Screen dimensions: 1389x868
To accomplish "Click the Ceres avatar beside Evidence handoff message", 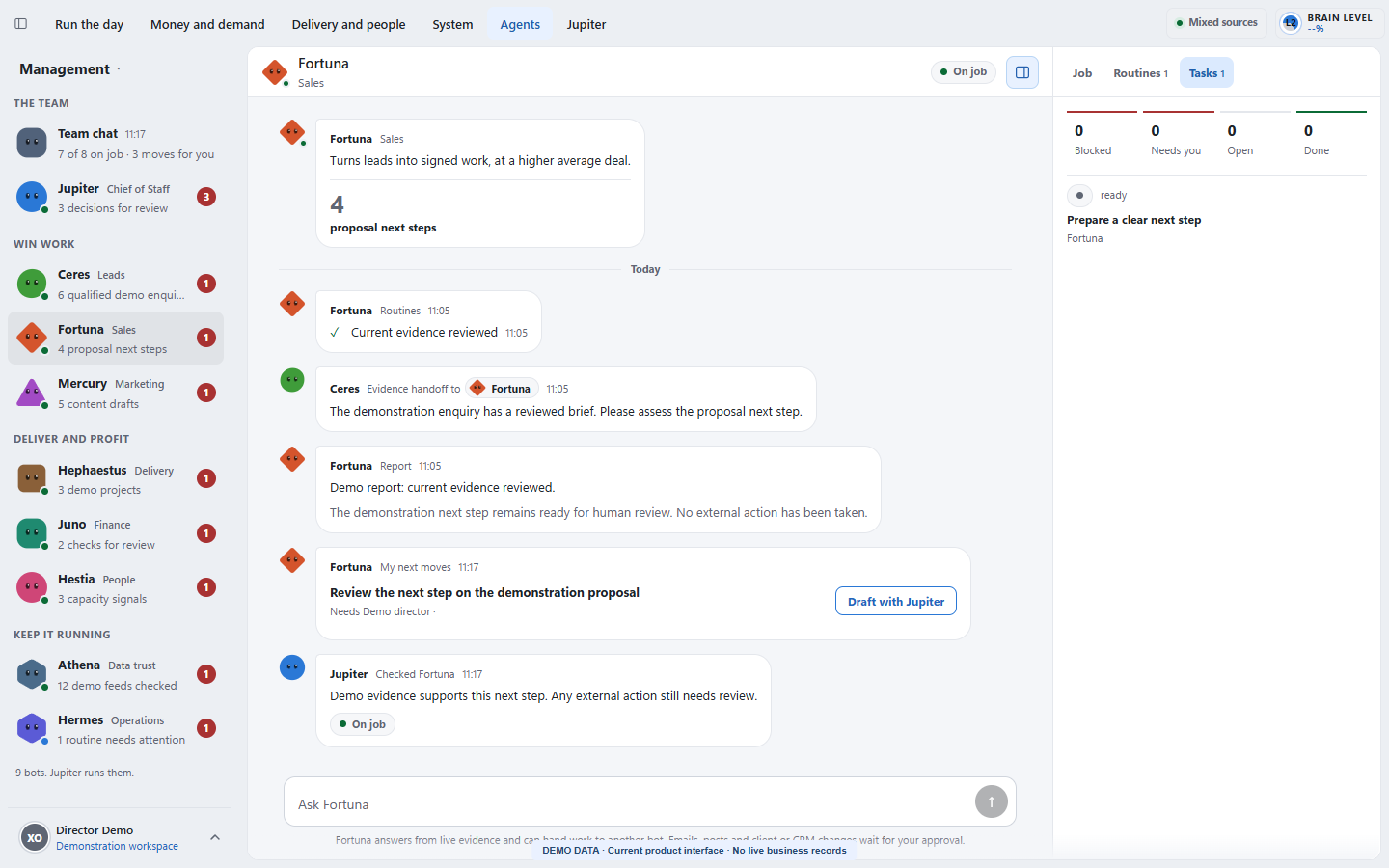I will [x=292, y=380].
